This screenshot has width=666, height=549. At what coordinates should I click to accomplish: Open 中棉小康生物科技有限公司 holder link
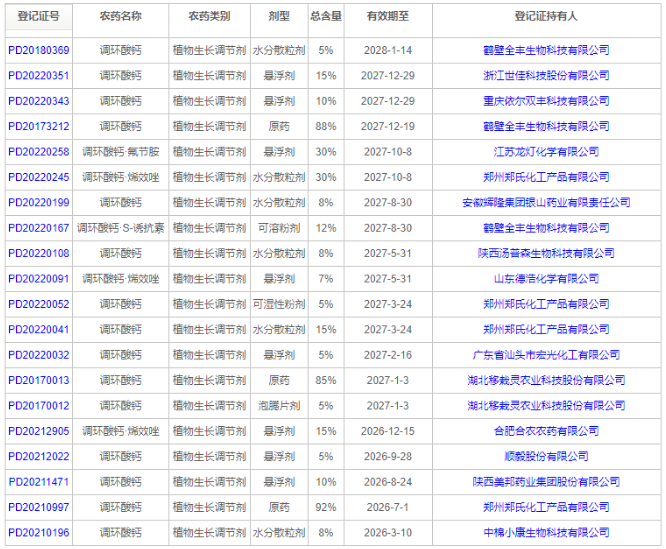pos(546,533)
